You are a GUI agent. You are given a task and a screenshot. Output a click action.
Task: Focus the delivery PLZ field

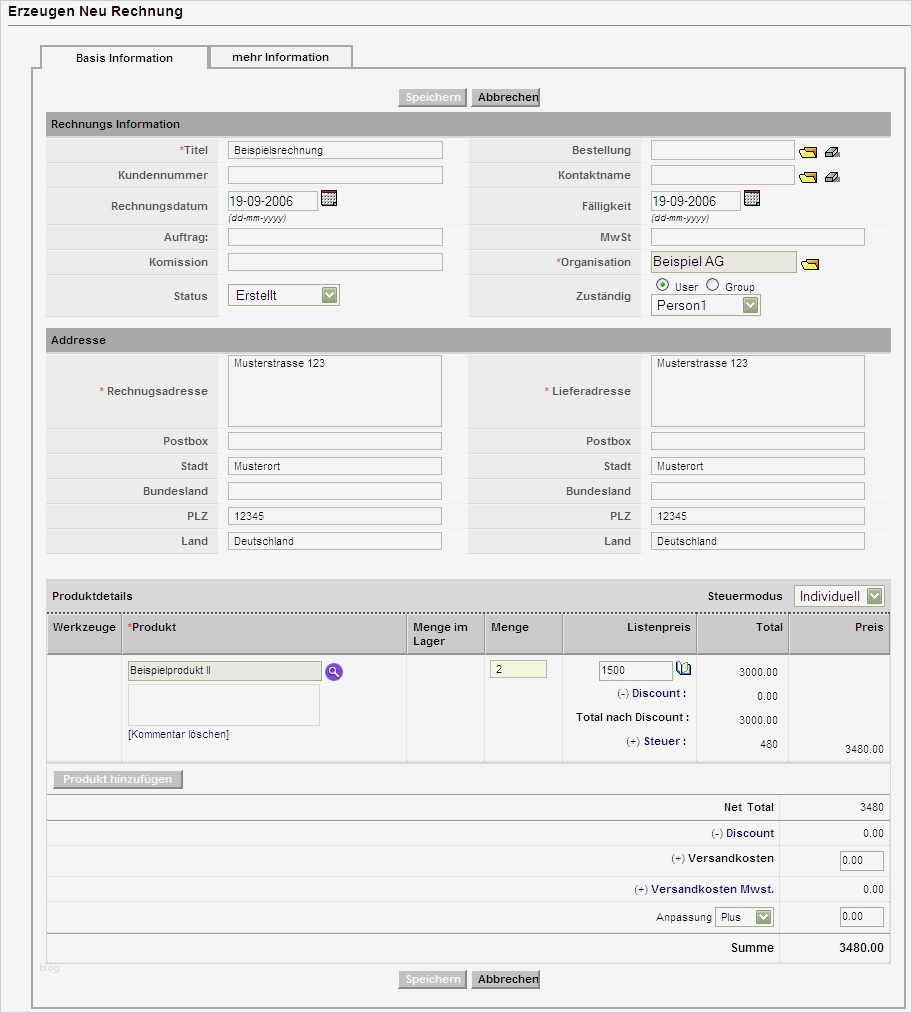coord(758,516)
